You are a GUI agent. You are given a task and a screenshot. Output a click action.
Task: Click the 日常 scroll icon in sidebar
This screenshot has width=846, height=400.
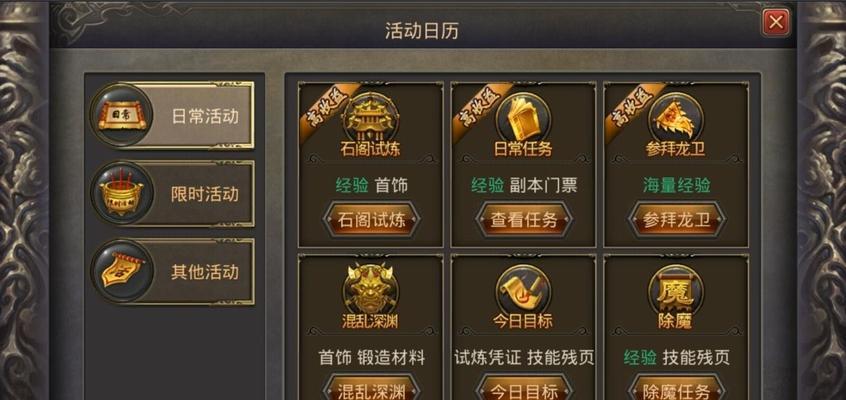coord(121,115)
